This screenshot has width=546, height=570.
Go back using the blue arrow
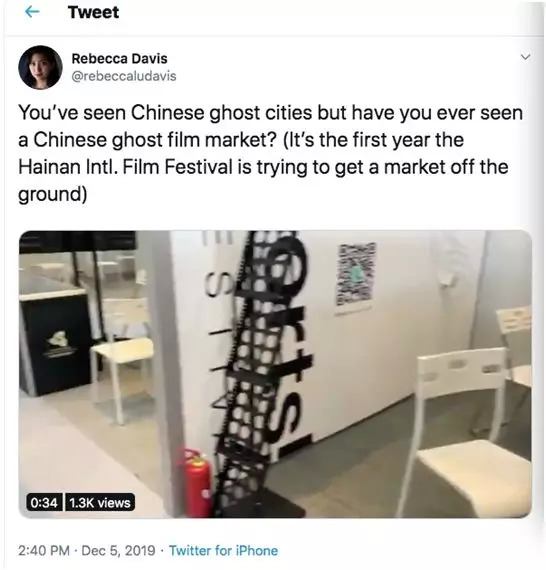click(32, 12)
